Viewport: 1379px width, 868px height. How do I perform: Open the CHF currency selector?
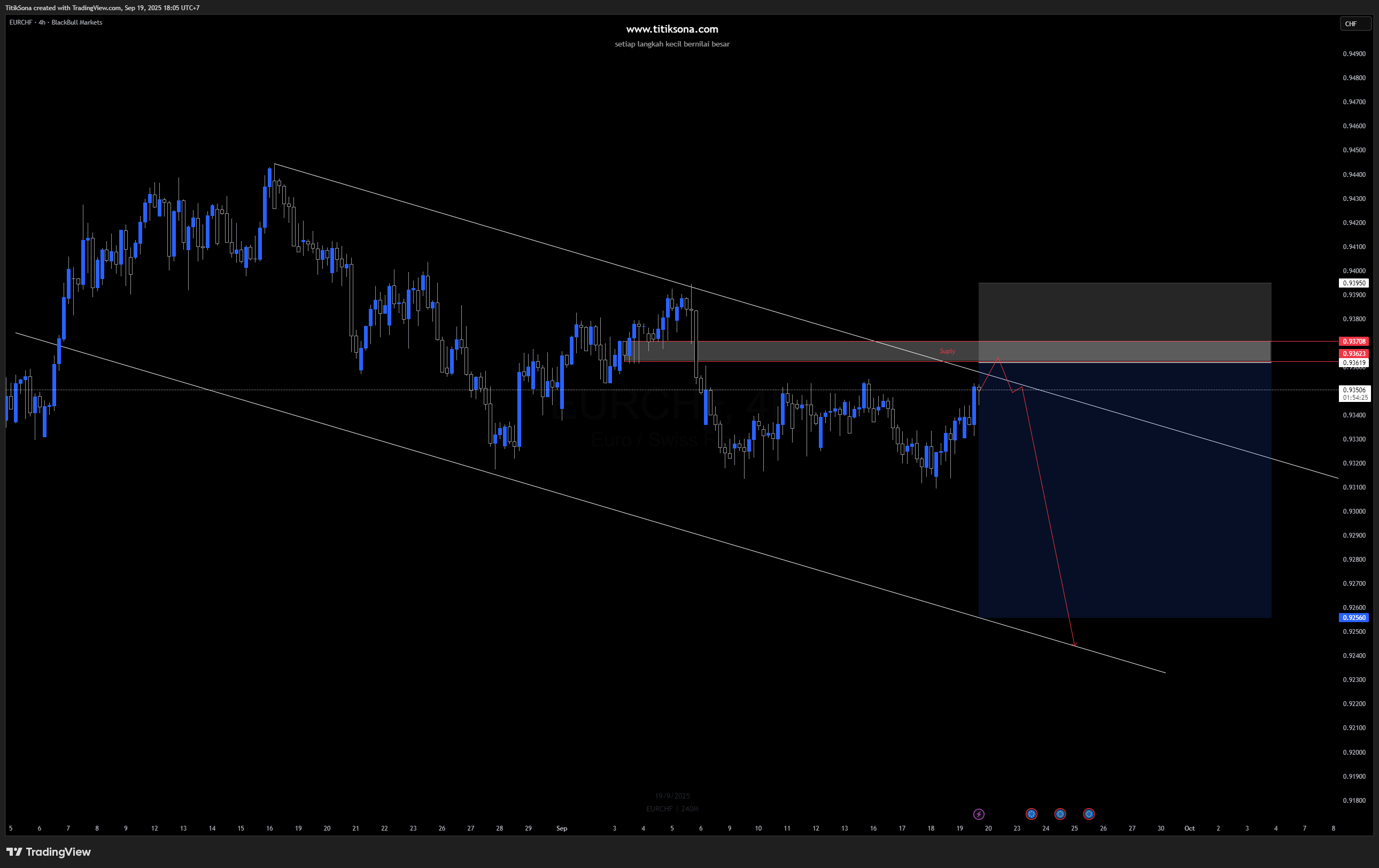[x=1355, y=24]
